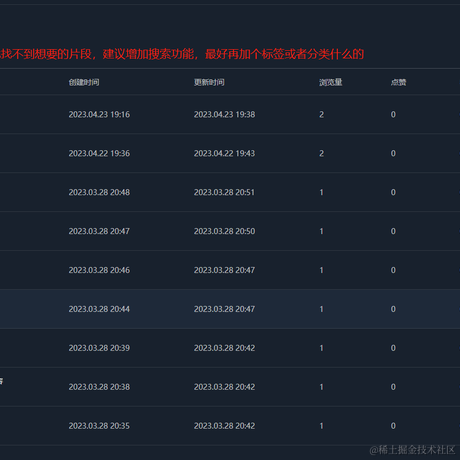Image resolution: width=460 pixels, height=460 pixels.
Task: Click view count 2 in 2023.04.23 row
Action: coord(321,115)
